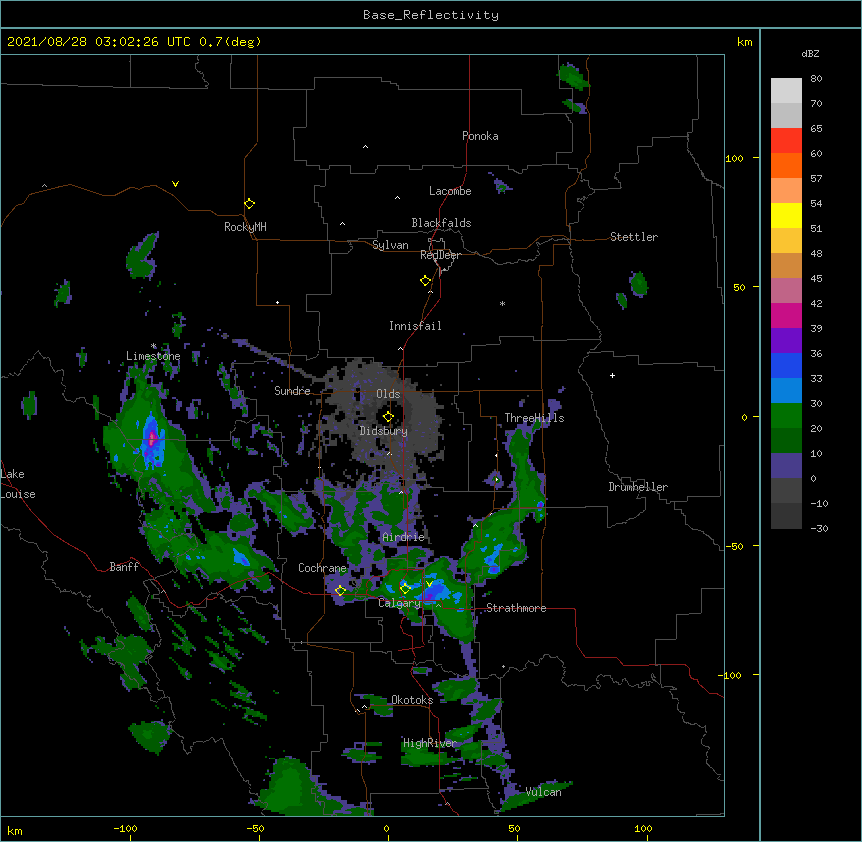Screen dimensions: 862x842
Task: Select the magenta swatch between 42 and 39
Action: [786, 315]
